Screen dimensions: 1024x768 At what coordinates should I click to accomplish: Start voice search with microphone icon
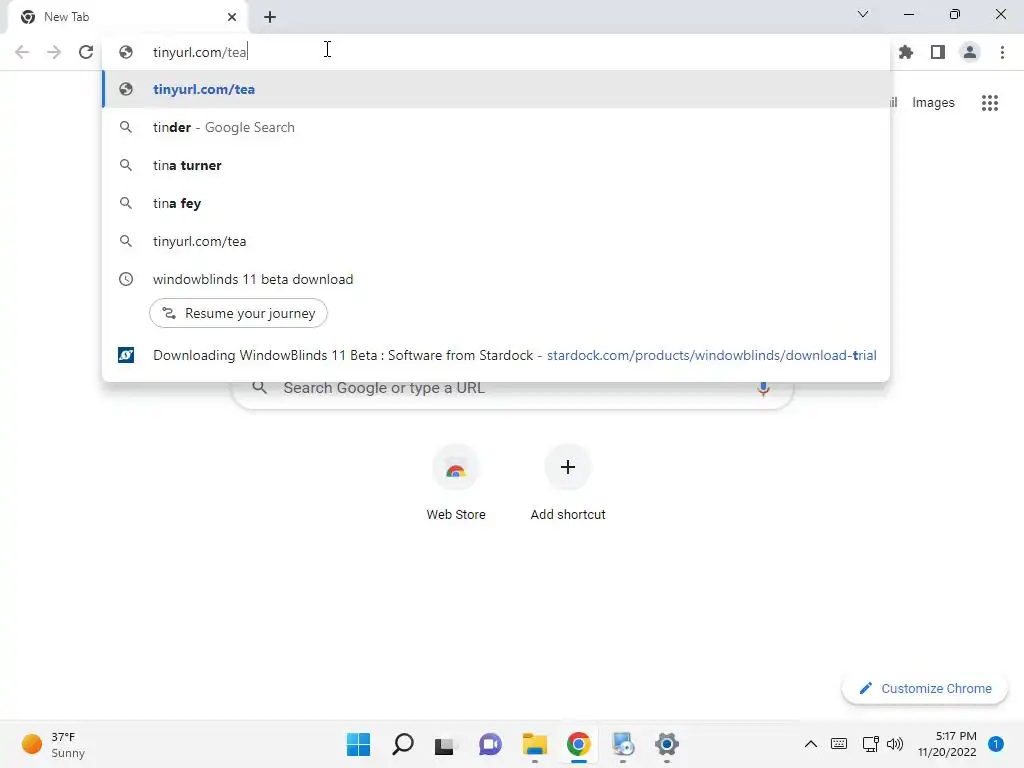(x=763, y=388)
